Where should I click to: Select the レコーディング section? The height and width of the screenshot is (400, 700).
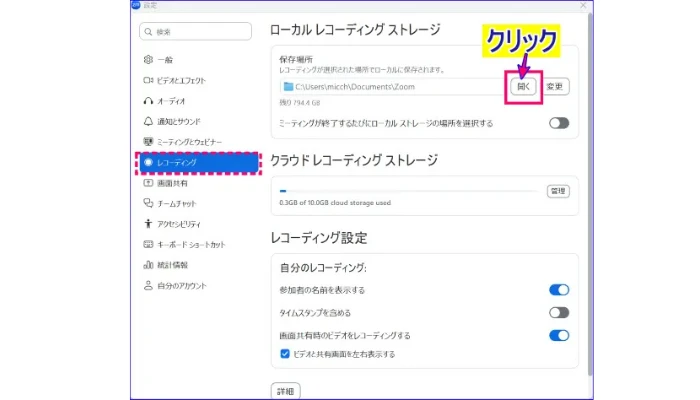[199, 162]
